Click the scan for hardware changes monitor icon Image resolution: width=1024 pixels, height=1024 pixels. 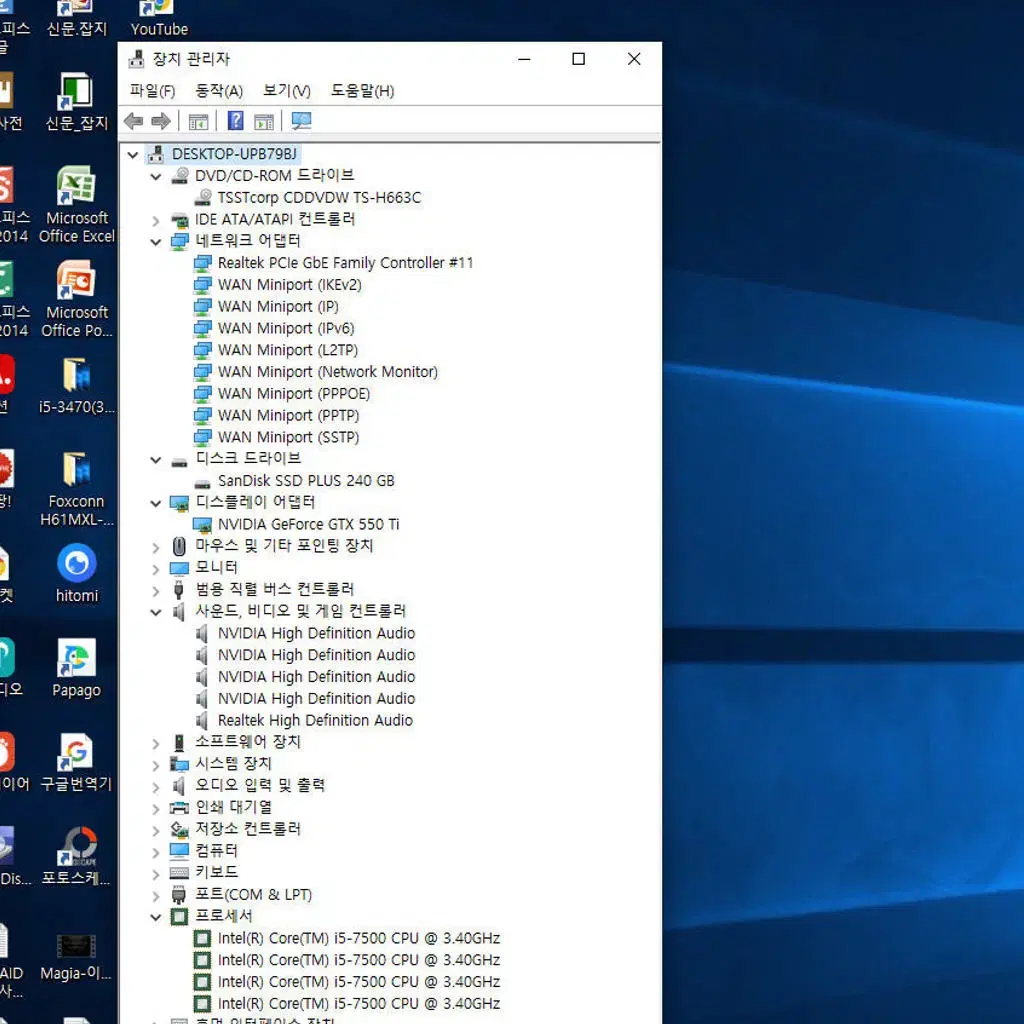click(301, 121)
